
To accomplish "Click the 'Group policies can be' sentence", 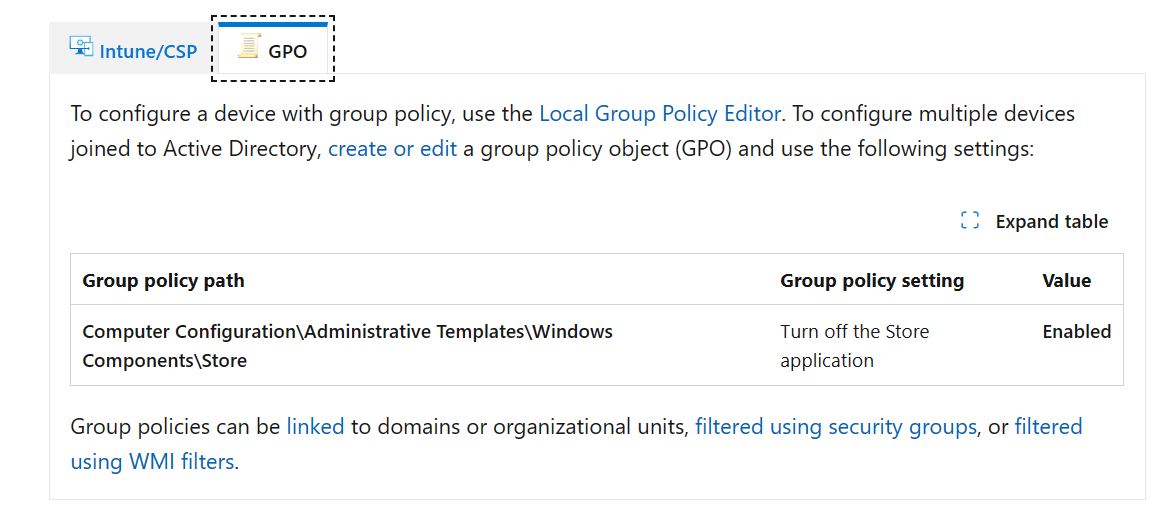I will click(x=576, y=444).
